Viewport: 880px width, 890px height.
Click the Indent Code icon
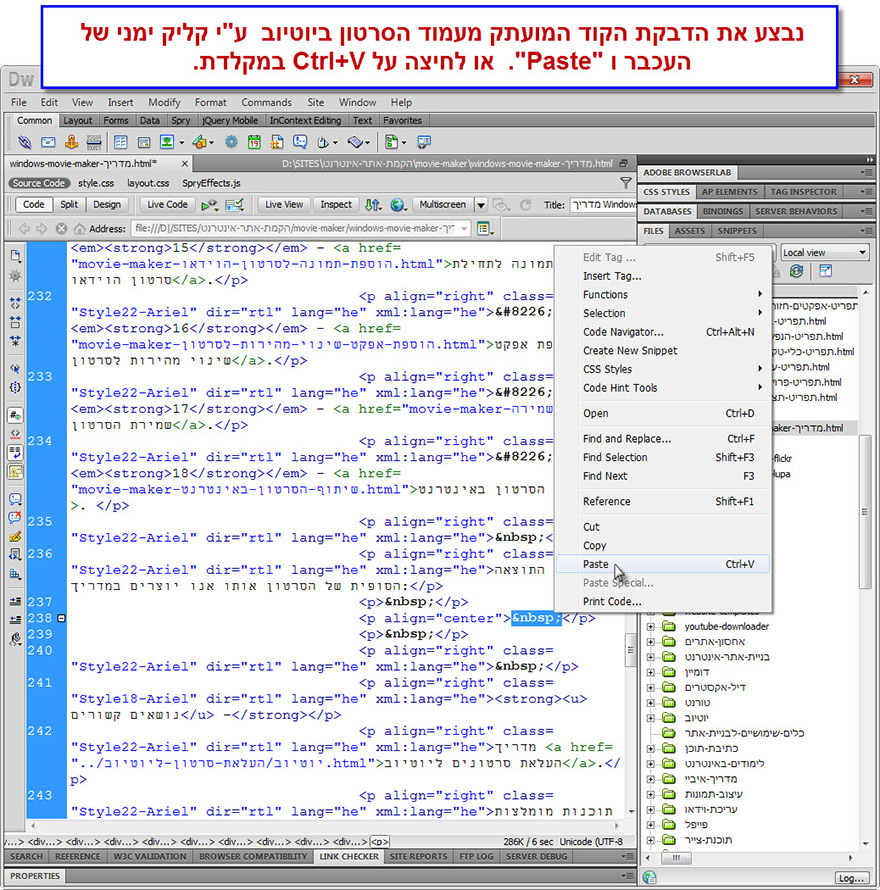15,601
